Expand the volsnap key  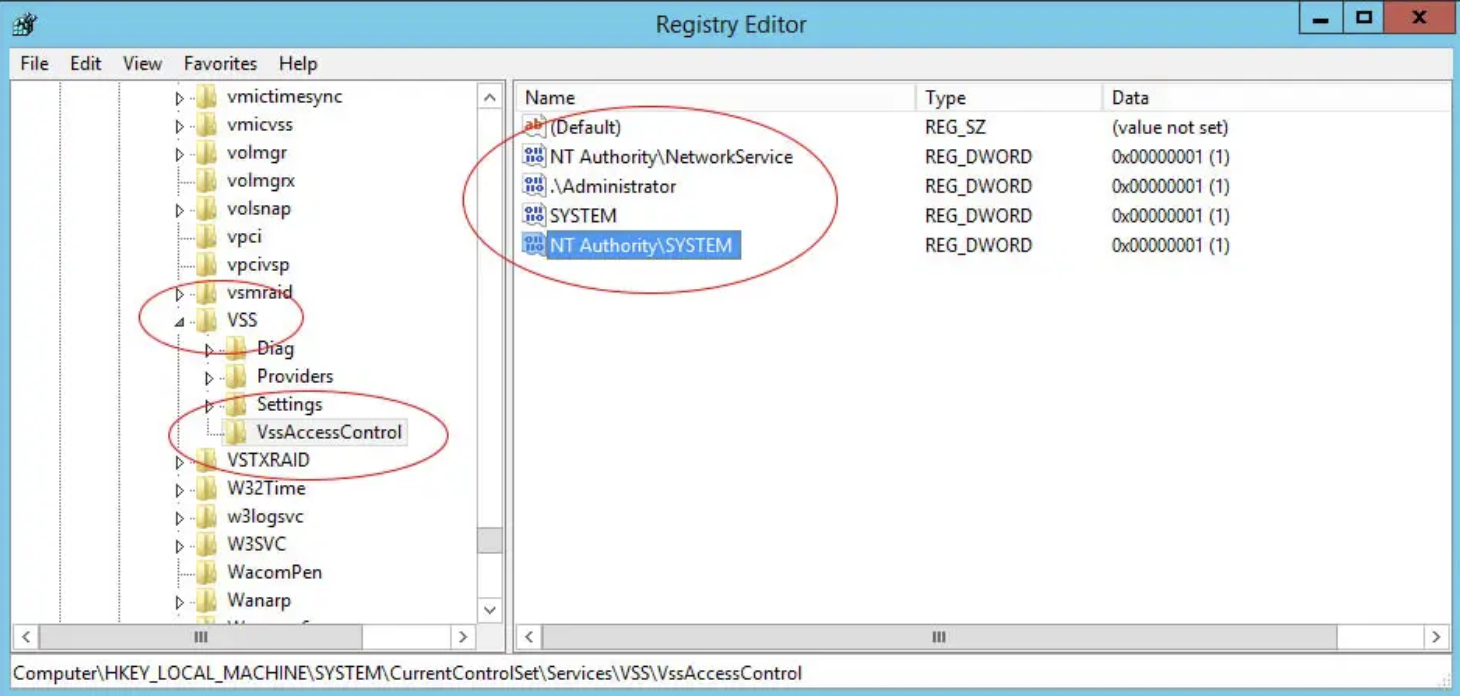[x=180, y=210]
